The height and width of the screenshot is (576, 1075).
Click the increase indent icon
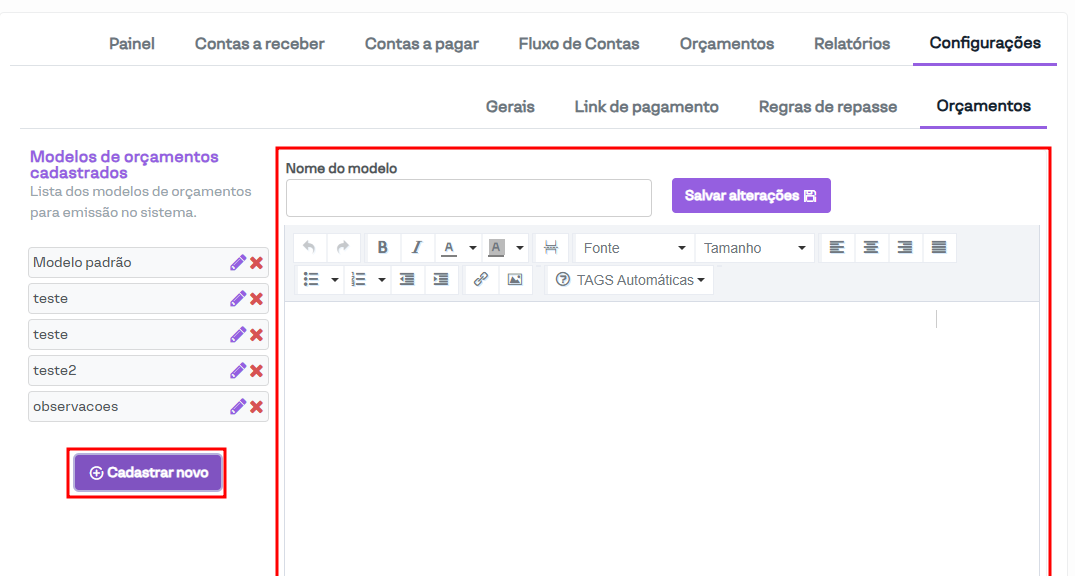(441, 280)
